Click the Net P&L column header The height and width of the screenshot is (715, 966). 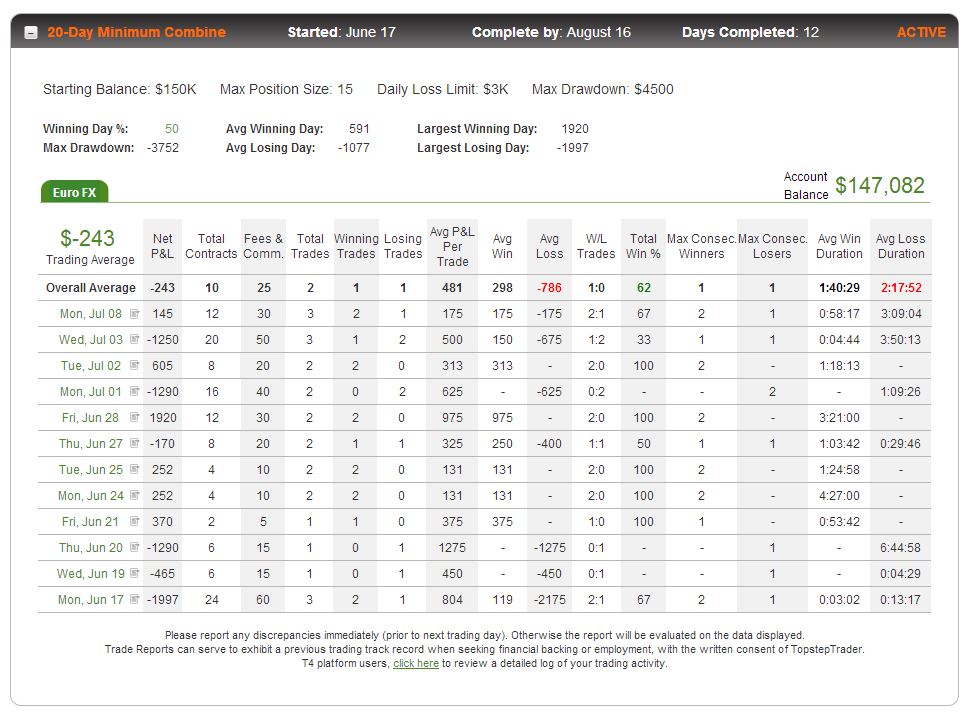(163, 246)
